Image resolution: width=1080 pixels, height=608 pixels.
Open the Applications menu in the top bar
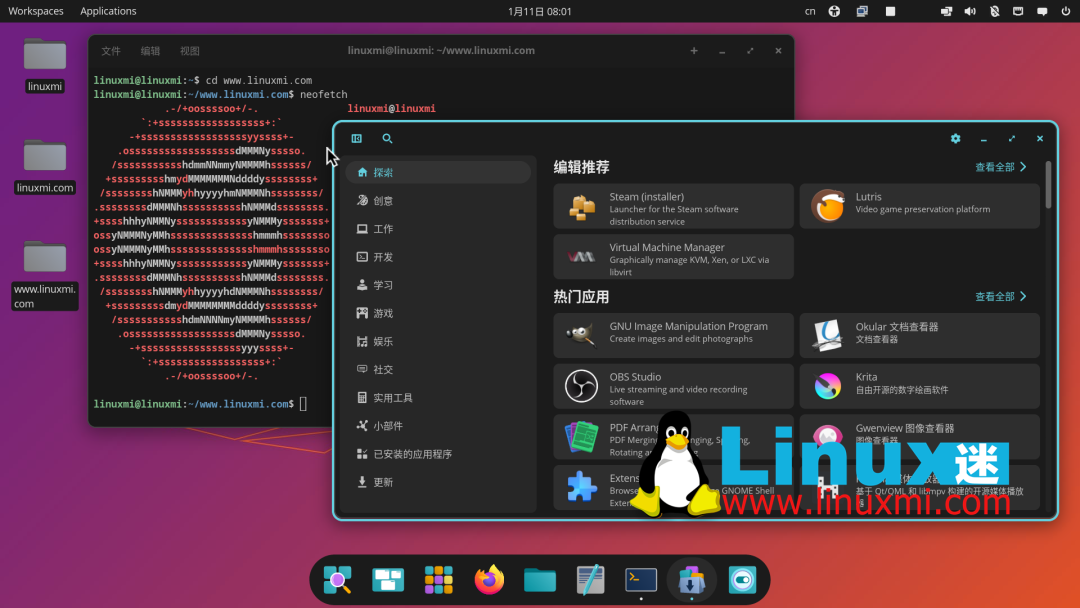(108, 11)
